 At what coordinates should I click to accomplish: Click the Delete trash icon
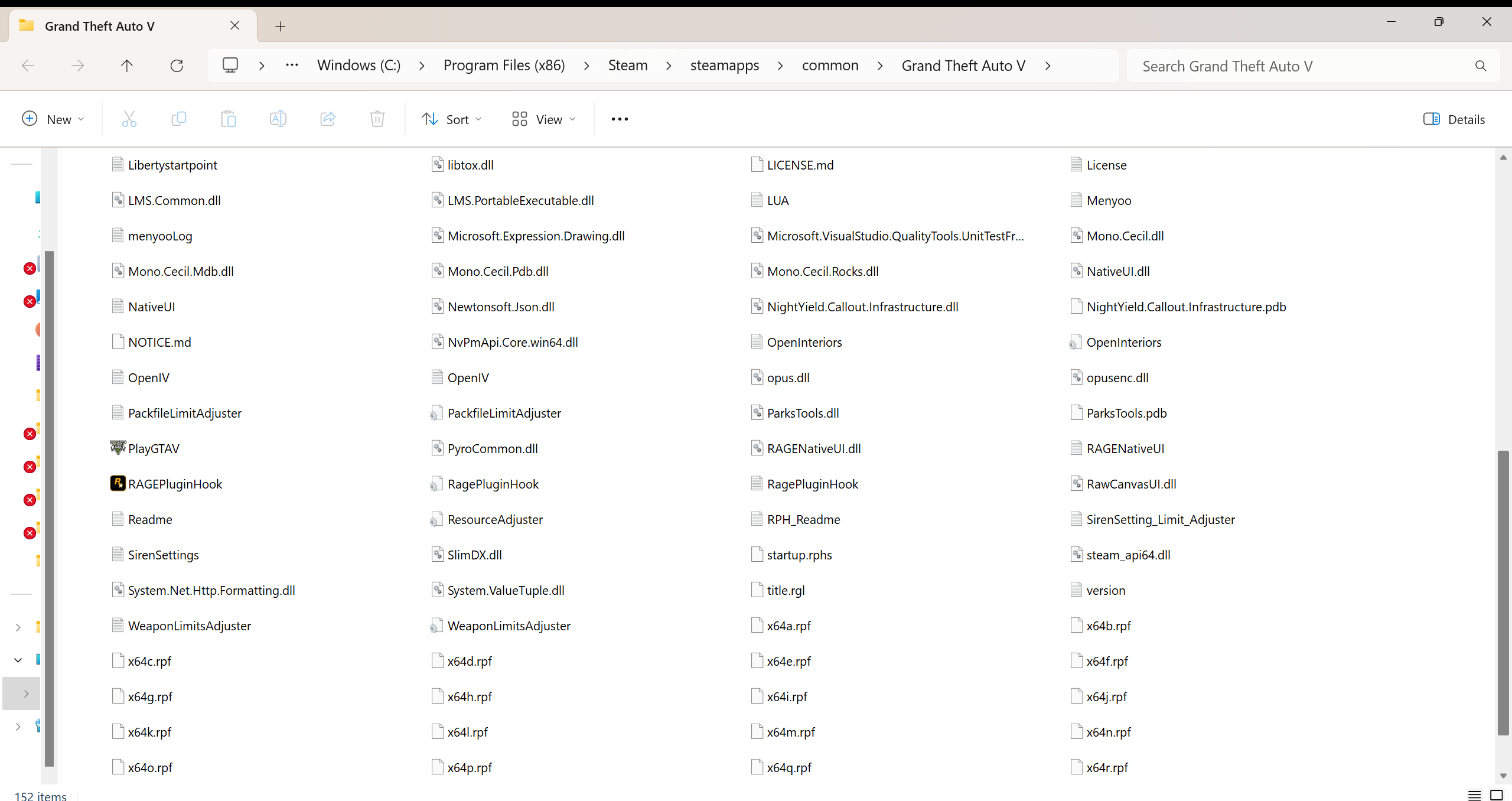tap(377, 119)
